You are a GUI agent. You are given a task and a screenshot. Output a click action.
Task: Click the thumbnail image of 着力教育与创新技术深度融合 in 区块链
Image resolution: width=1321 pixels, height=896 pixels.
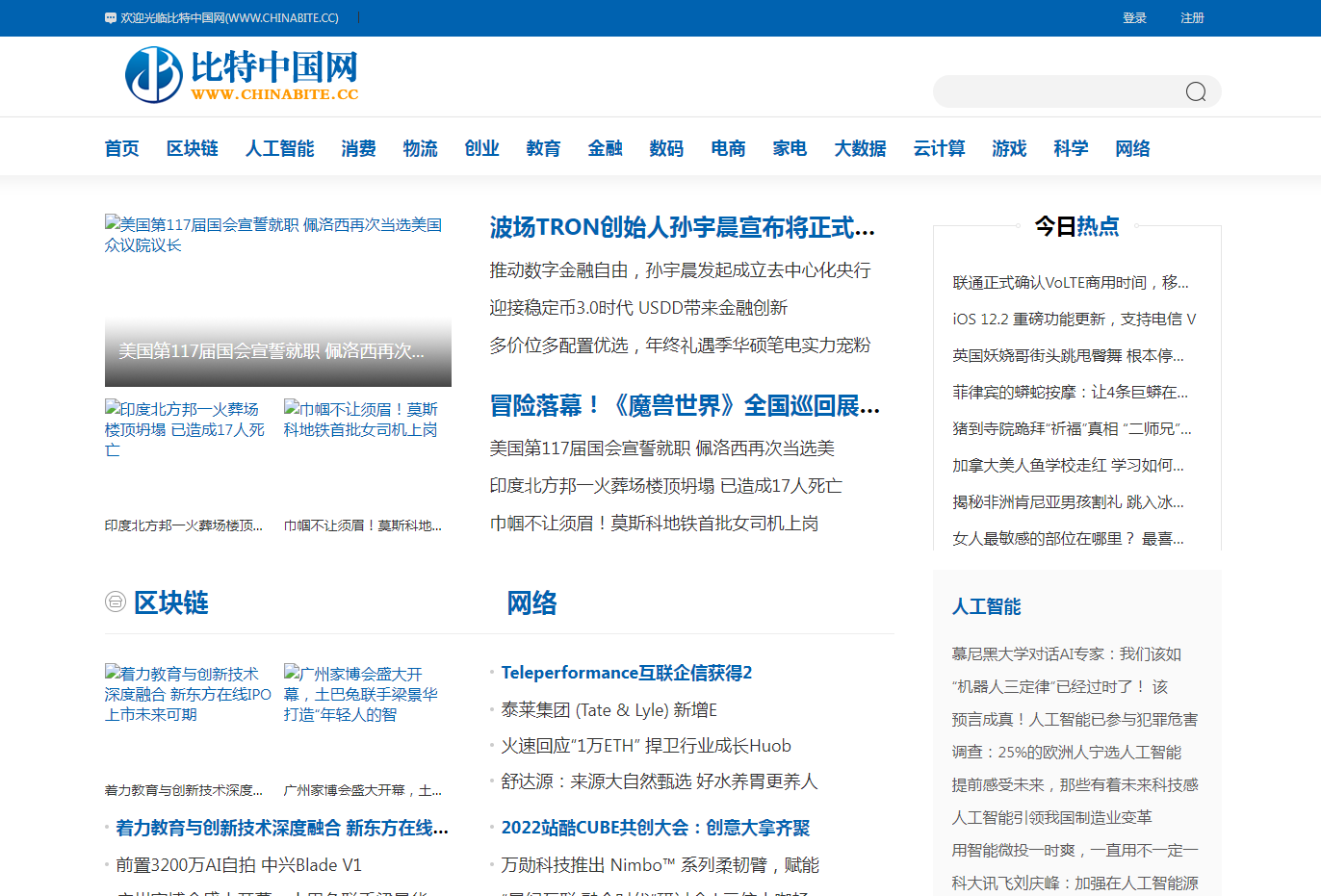tap(189, 719)
